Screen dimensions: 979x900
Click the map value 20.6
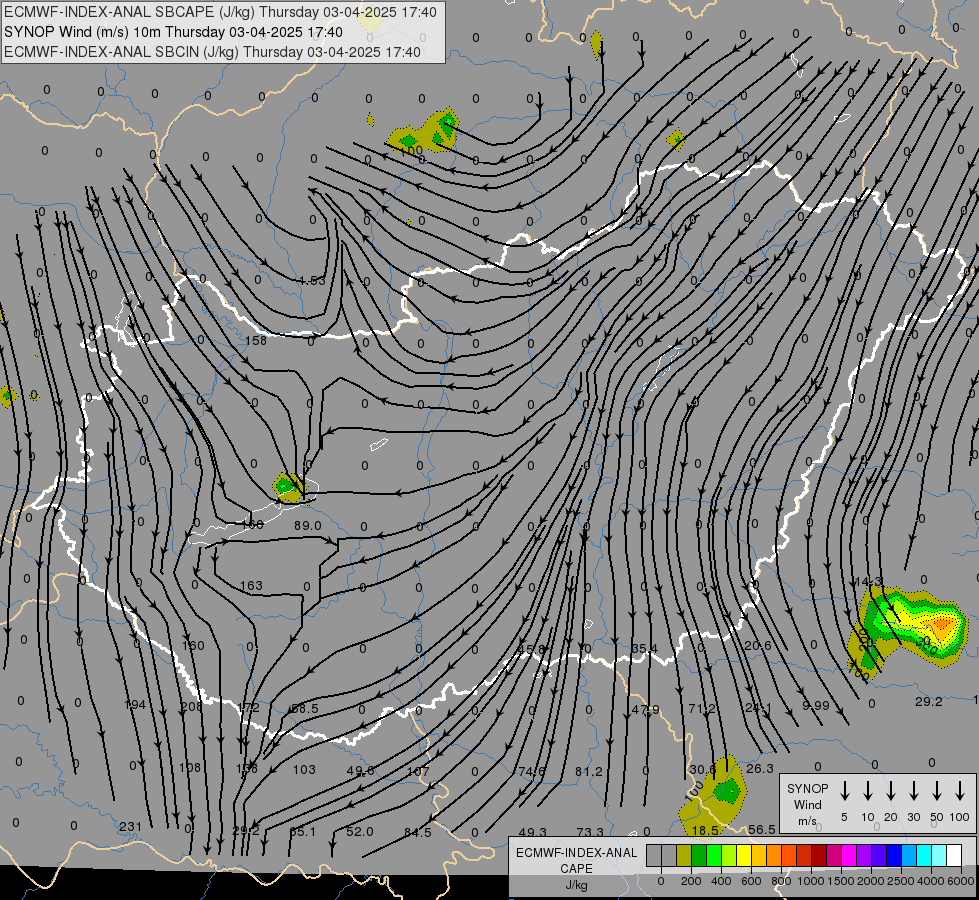[x=757, y=645]
